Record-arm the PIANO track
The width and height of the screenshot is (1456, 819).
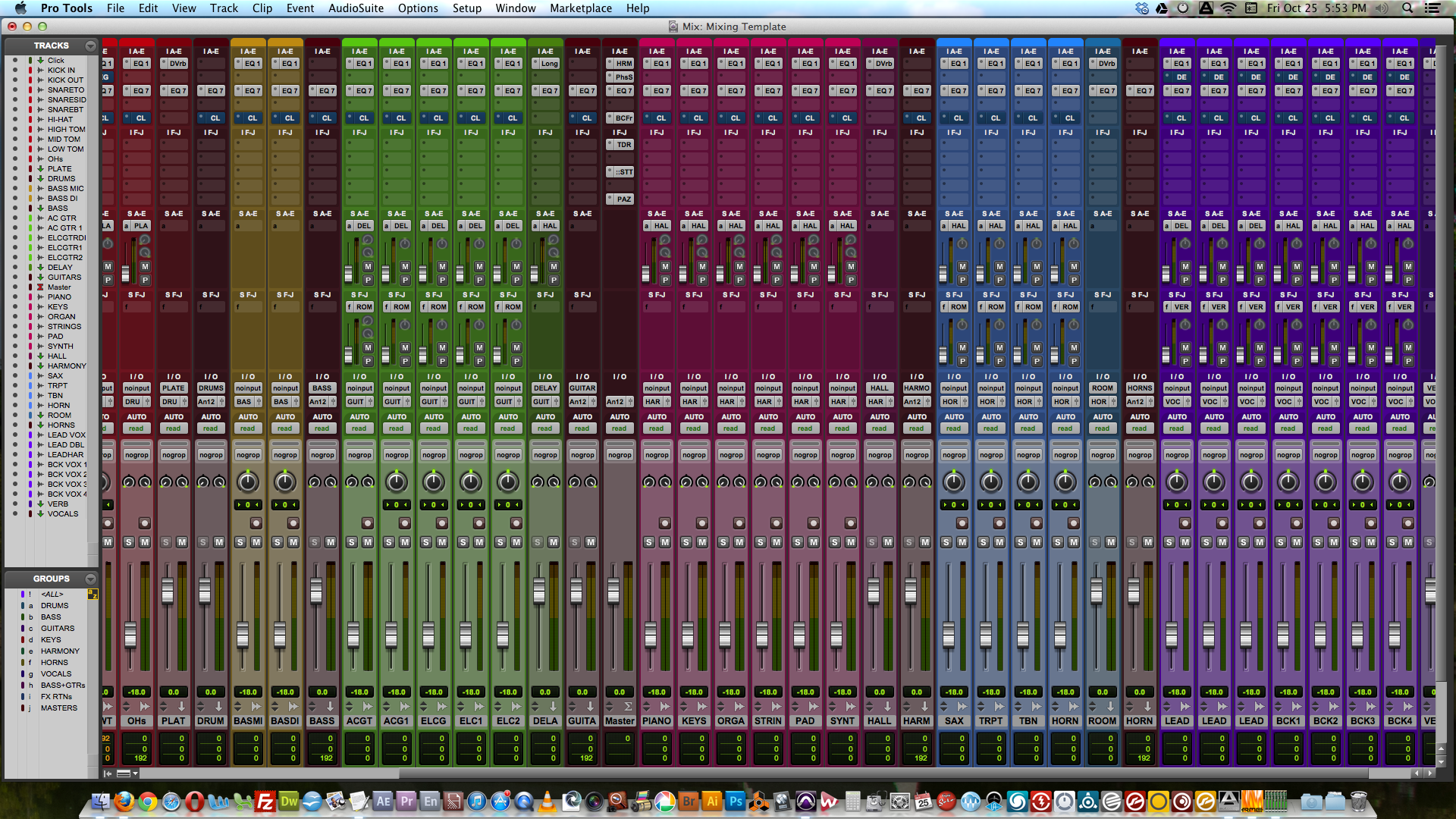tap(664, 522)
